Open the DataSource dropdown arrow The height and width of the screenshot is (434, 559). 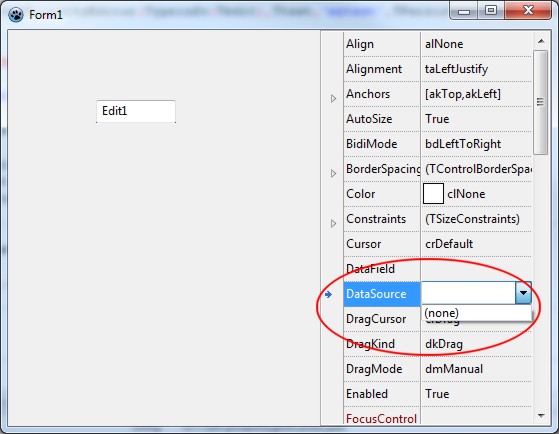pos(523,293)
